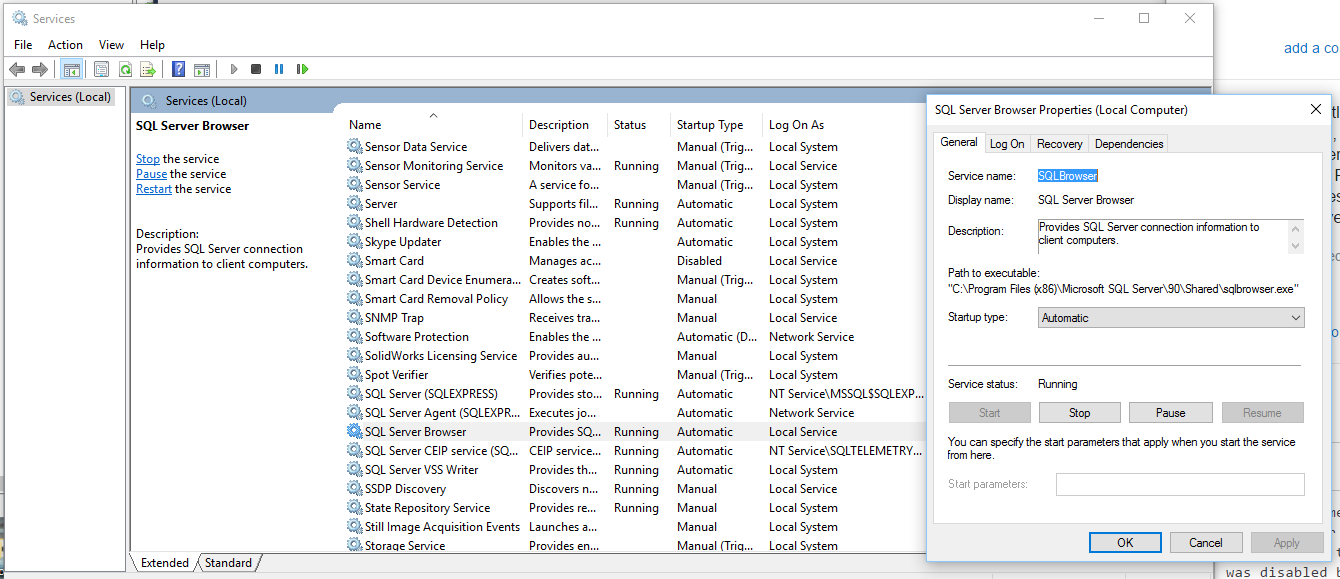Screen dimensions: 1340x579
Task: Click Cancel in properties dialog
Action: pos(1206,543)
